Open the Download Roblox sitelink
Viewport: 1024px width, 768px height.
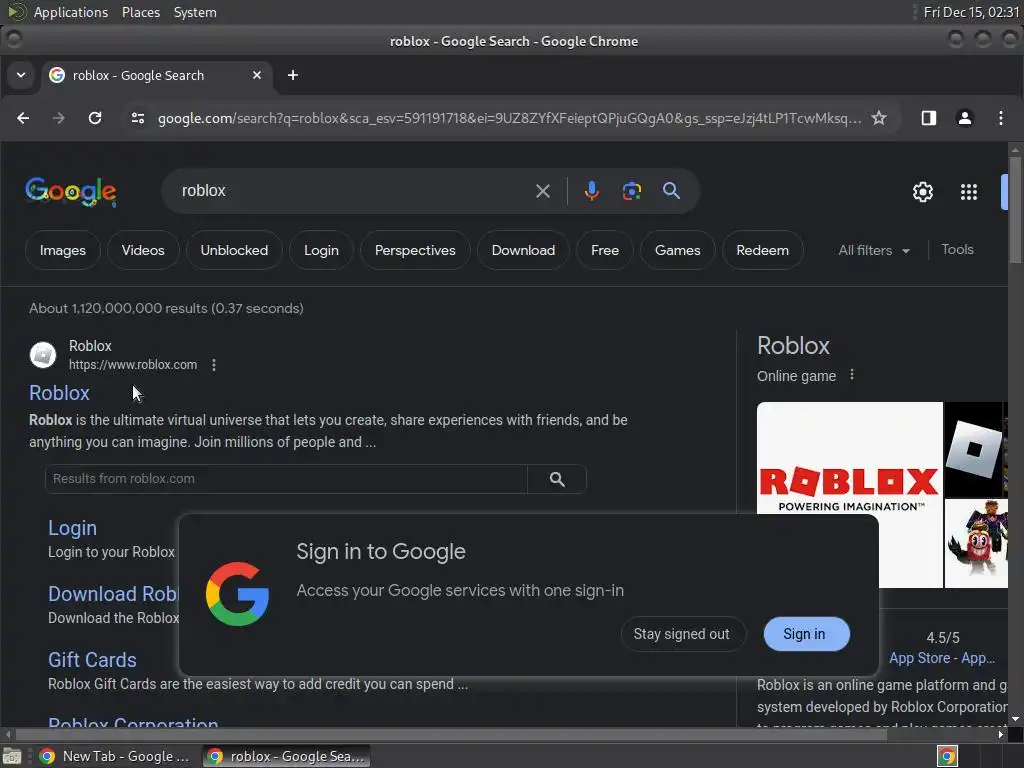113,594
